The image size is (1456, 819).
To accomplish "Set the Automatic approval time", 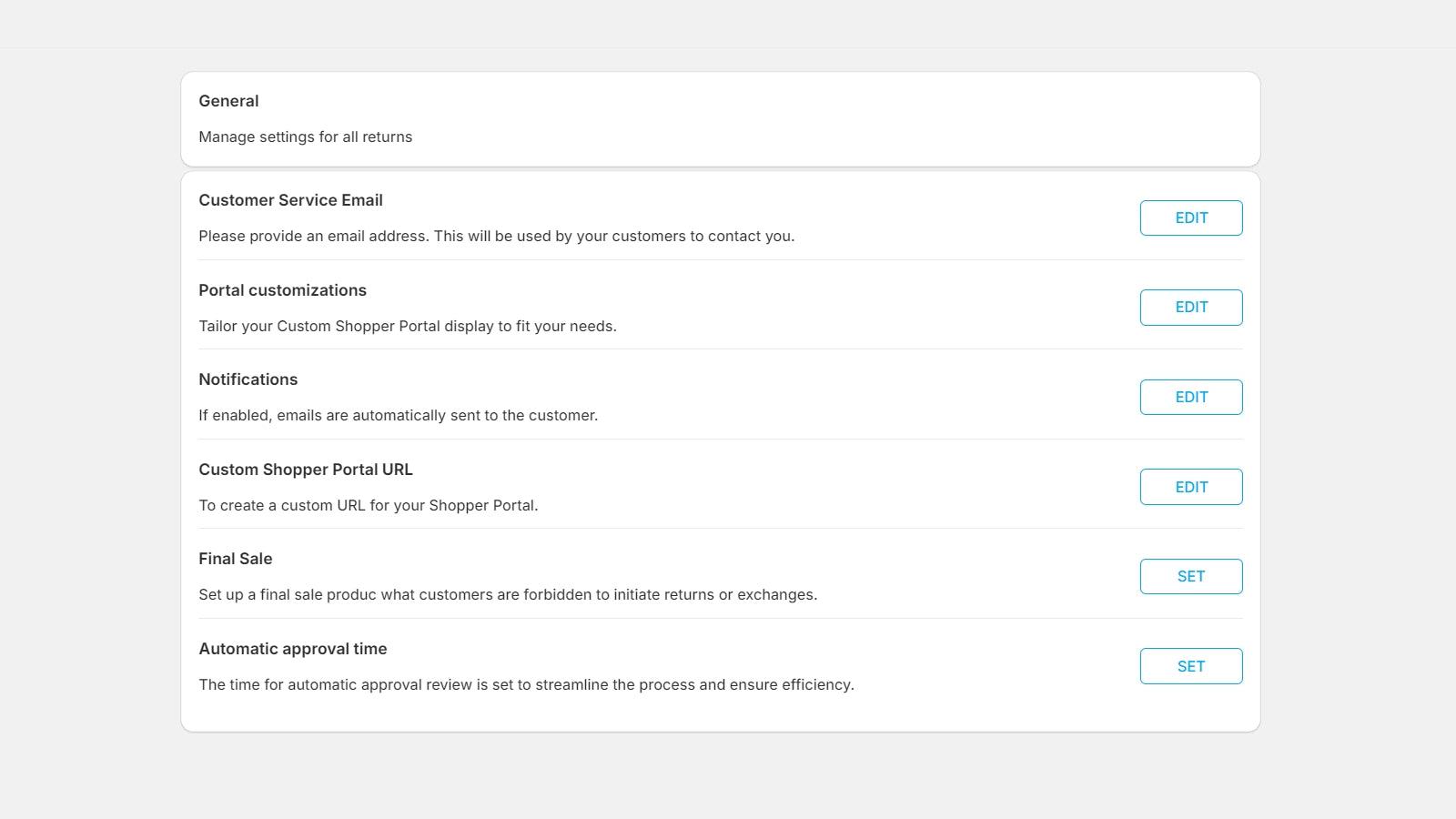I will 1190,666.
